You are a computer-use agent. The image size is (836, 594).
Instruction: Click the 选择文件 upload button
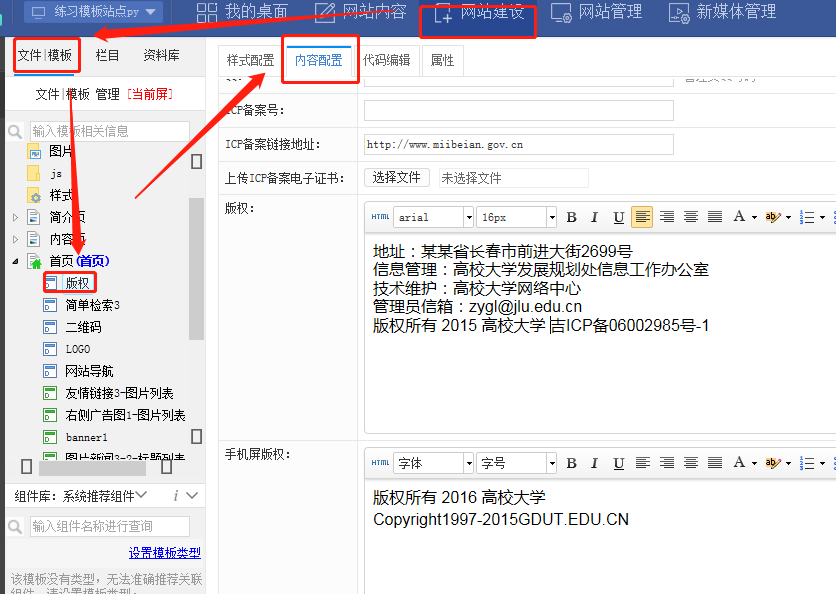tap(396, 177)
